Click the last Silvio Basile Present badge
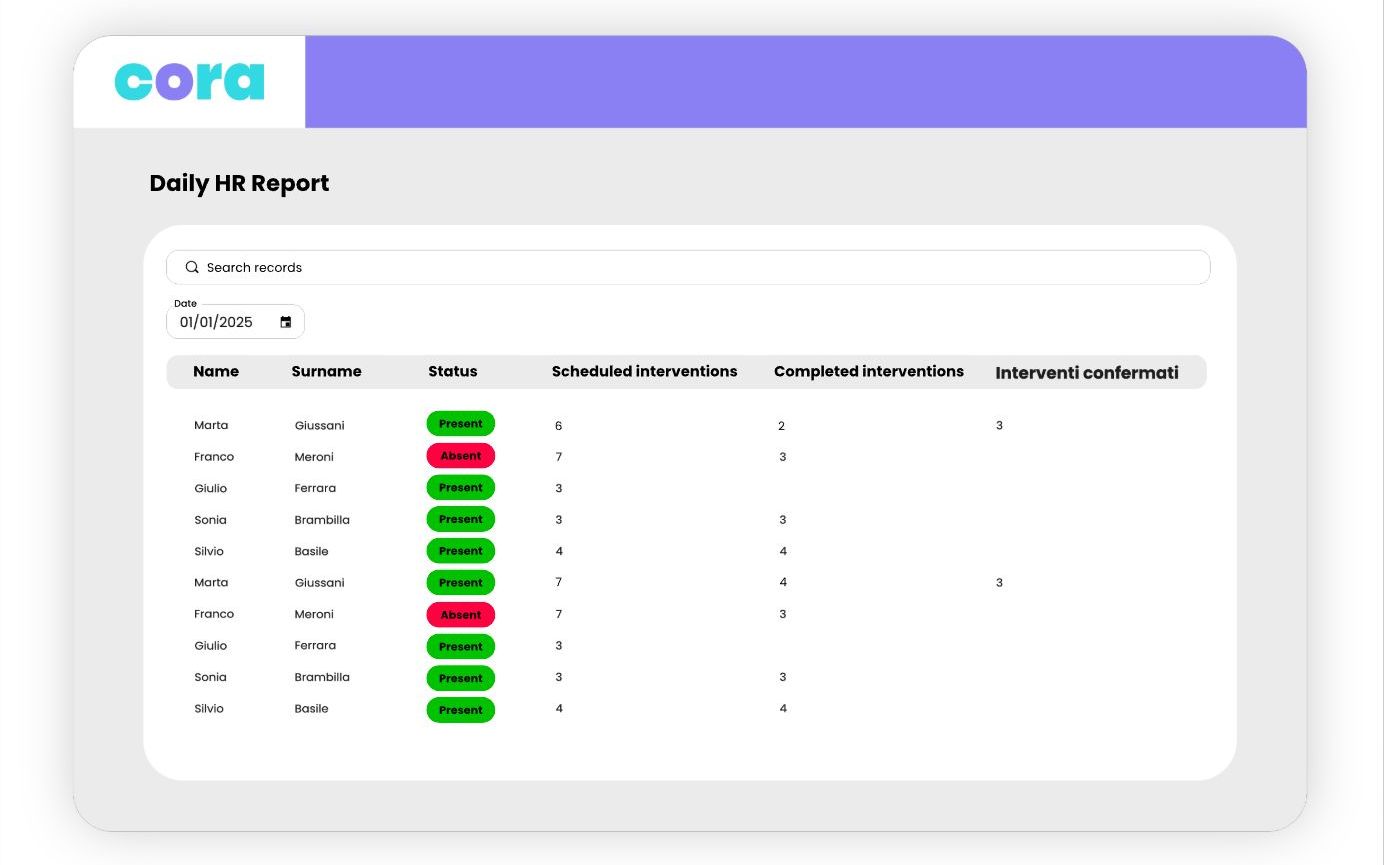The image size is (1384, 865). [461, 710]
